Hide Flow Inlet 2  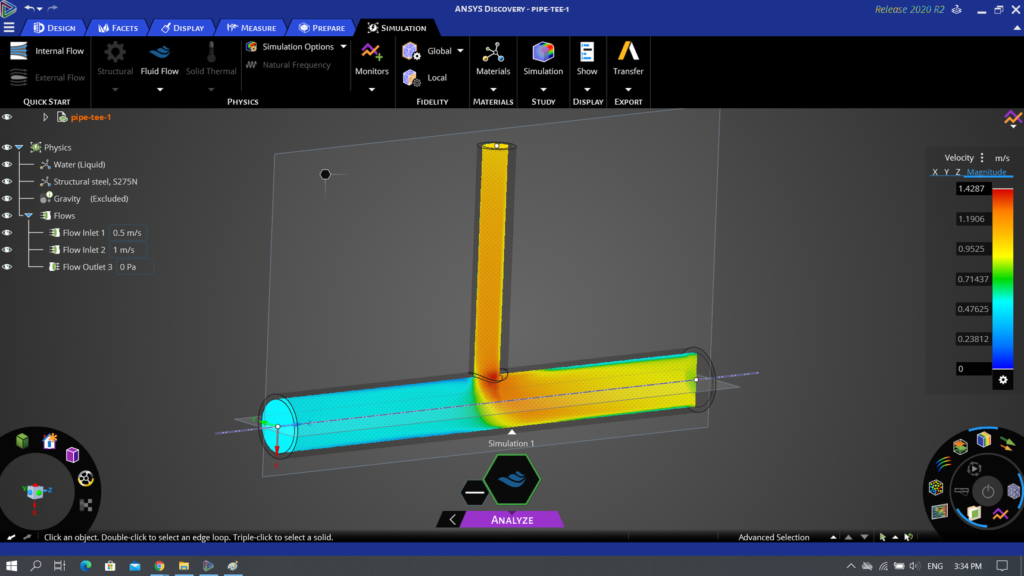(x=7, y=249)
